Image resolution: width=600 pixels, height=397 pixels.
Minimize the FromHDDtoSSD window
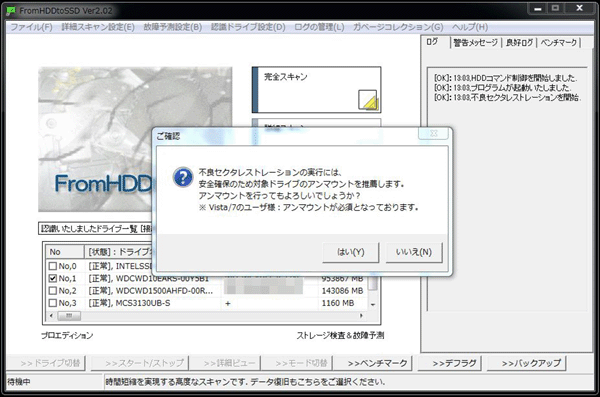coord(538,8)
